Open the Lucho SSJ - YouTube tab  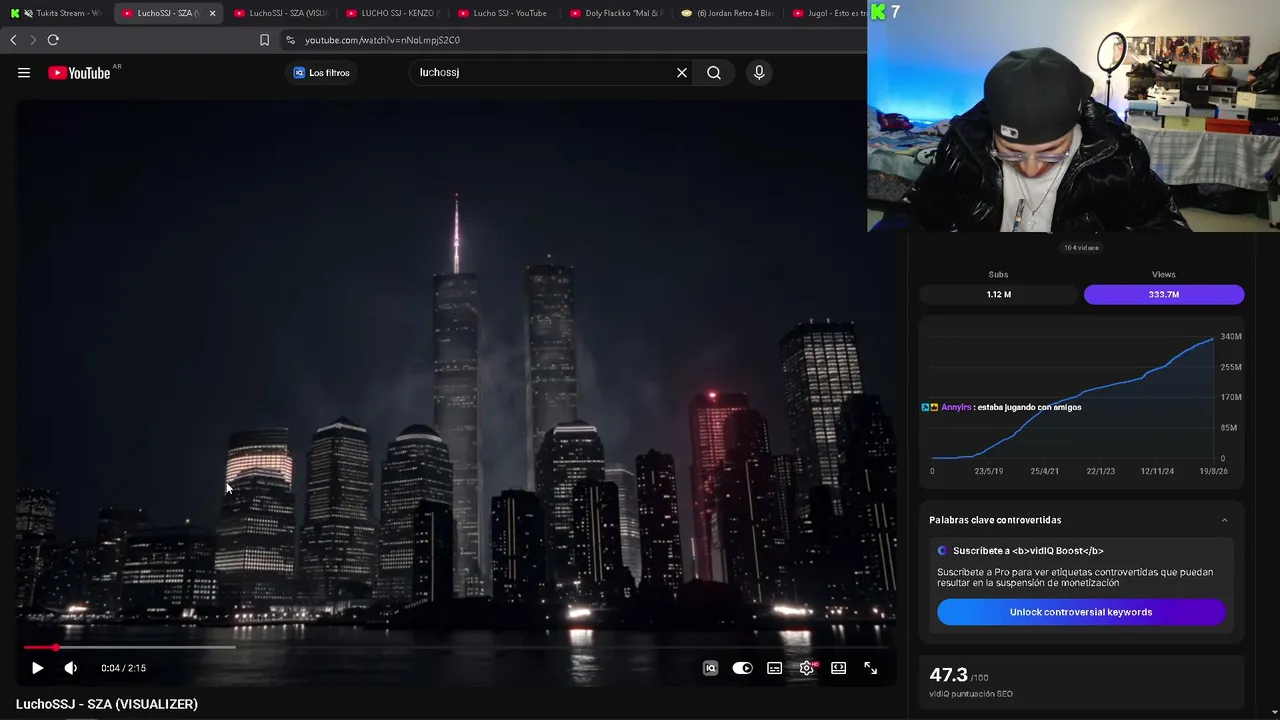[x=504, y=13]
